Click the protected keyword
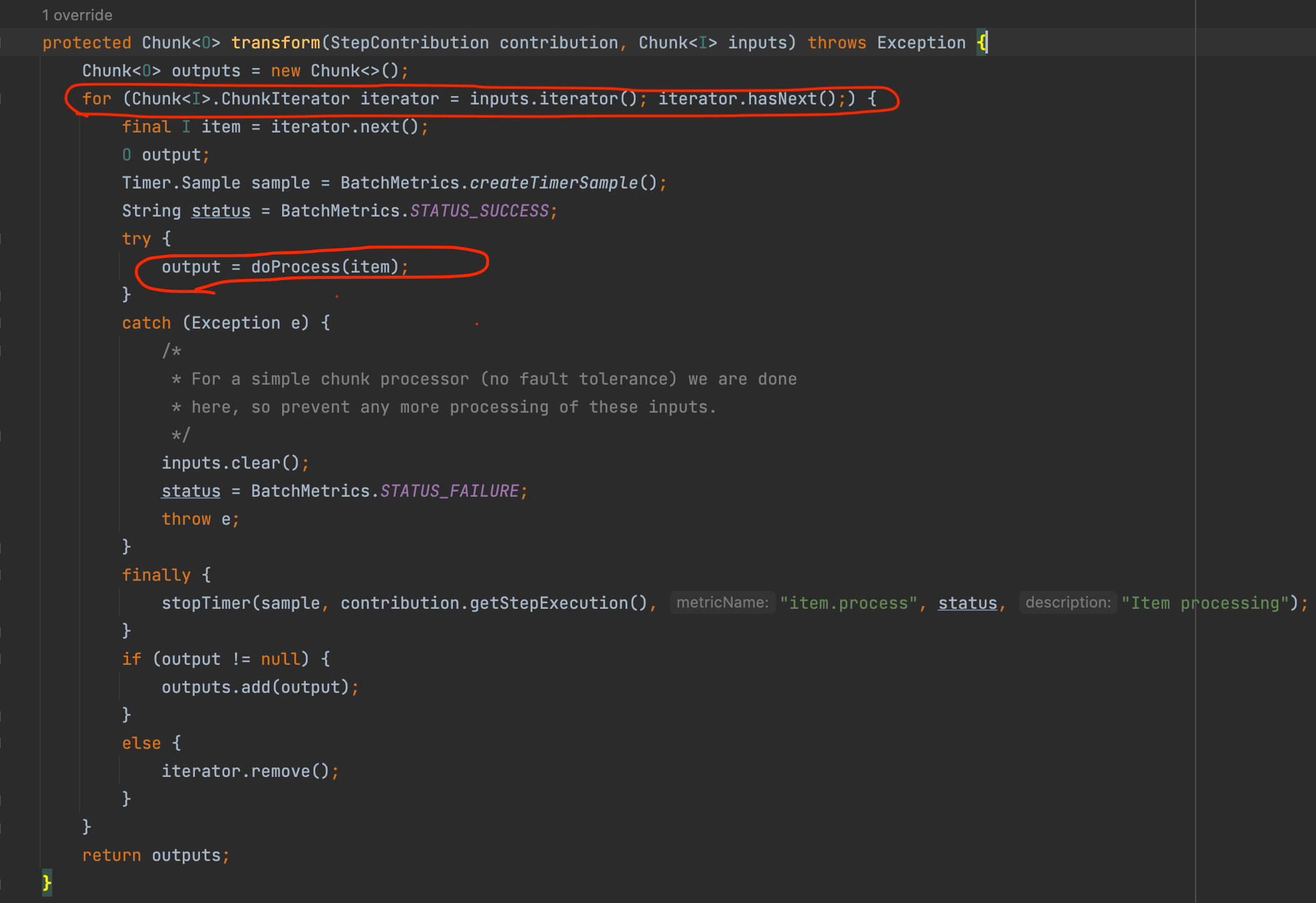 87,43
